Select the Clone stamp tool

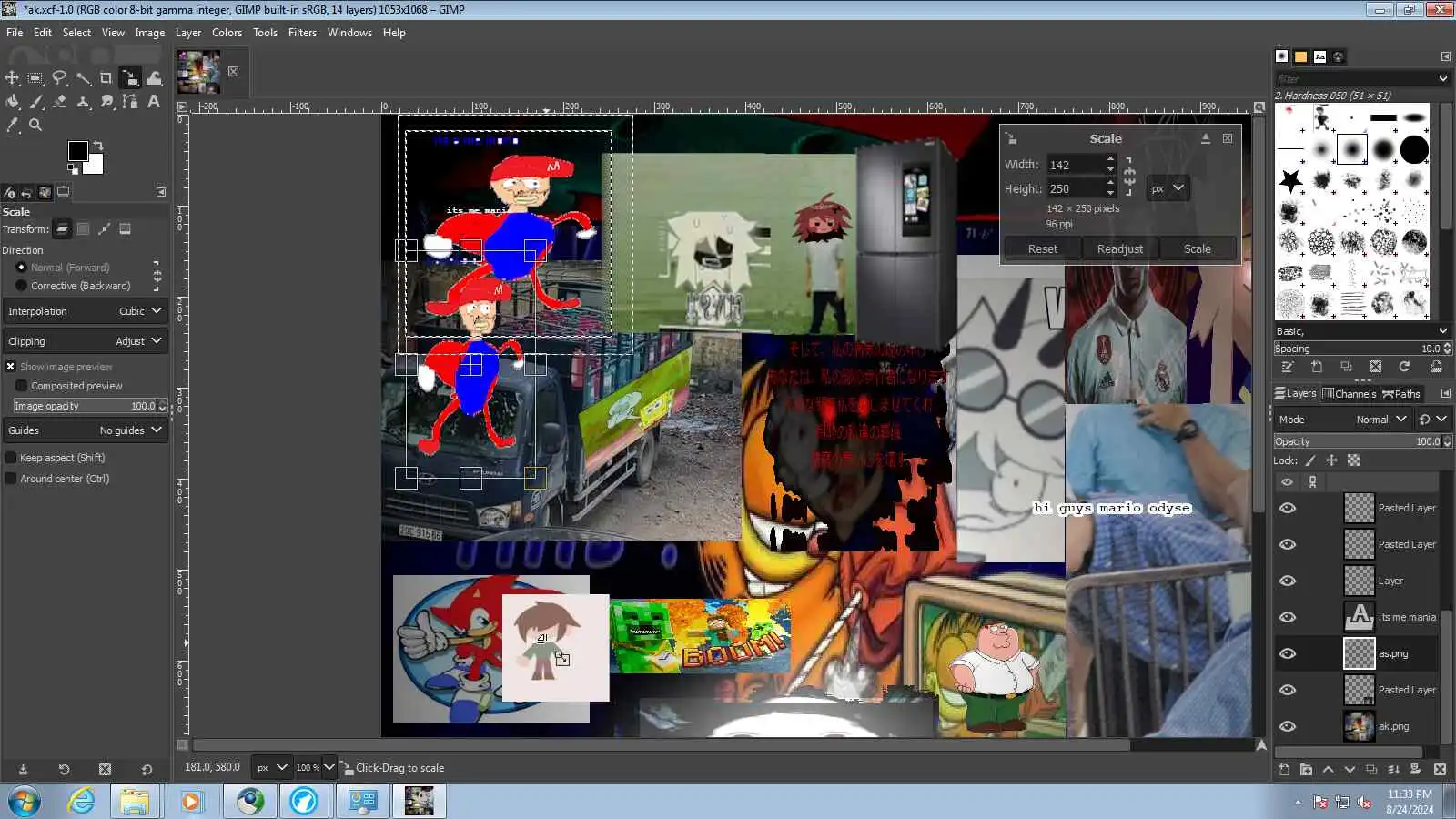(83, 102)
